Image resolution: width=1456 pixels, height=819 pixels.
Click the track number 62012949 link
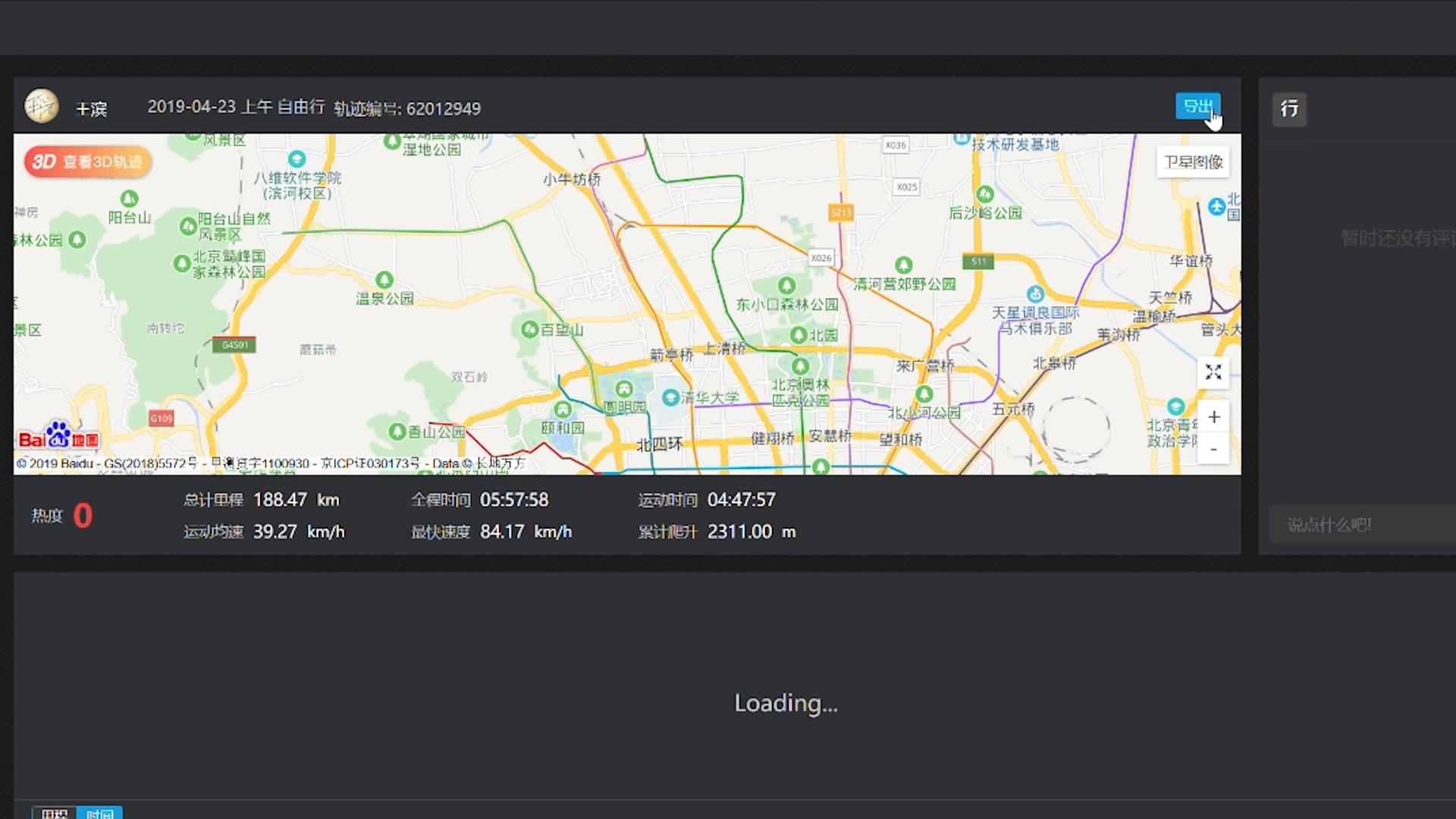[x=444, y=108]
